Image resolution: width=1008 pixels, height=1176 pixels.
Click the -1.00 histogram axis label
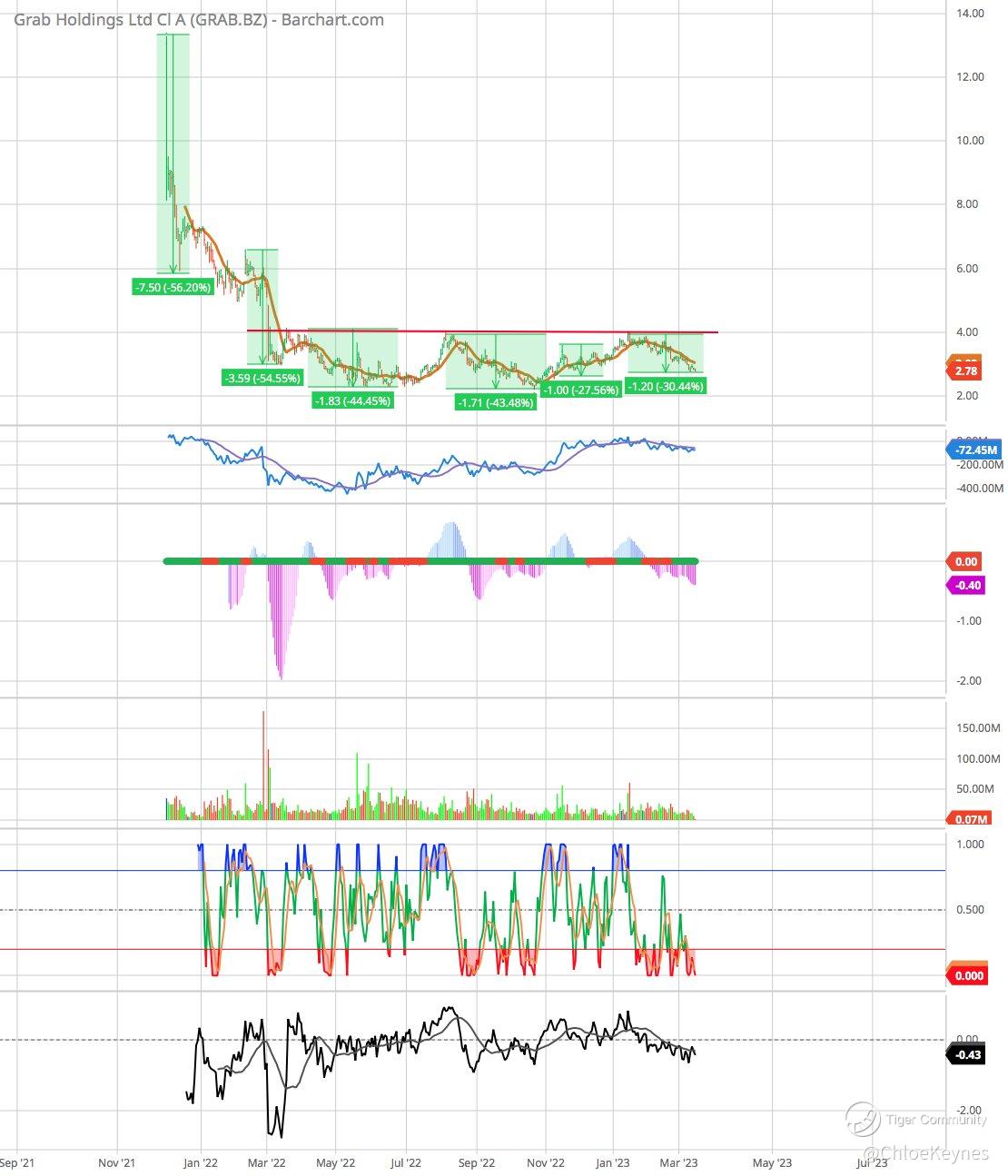[968, 621]
